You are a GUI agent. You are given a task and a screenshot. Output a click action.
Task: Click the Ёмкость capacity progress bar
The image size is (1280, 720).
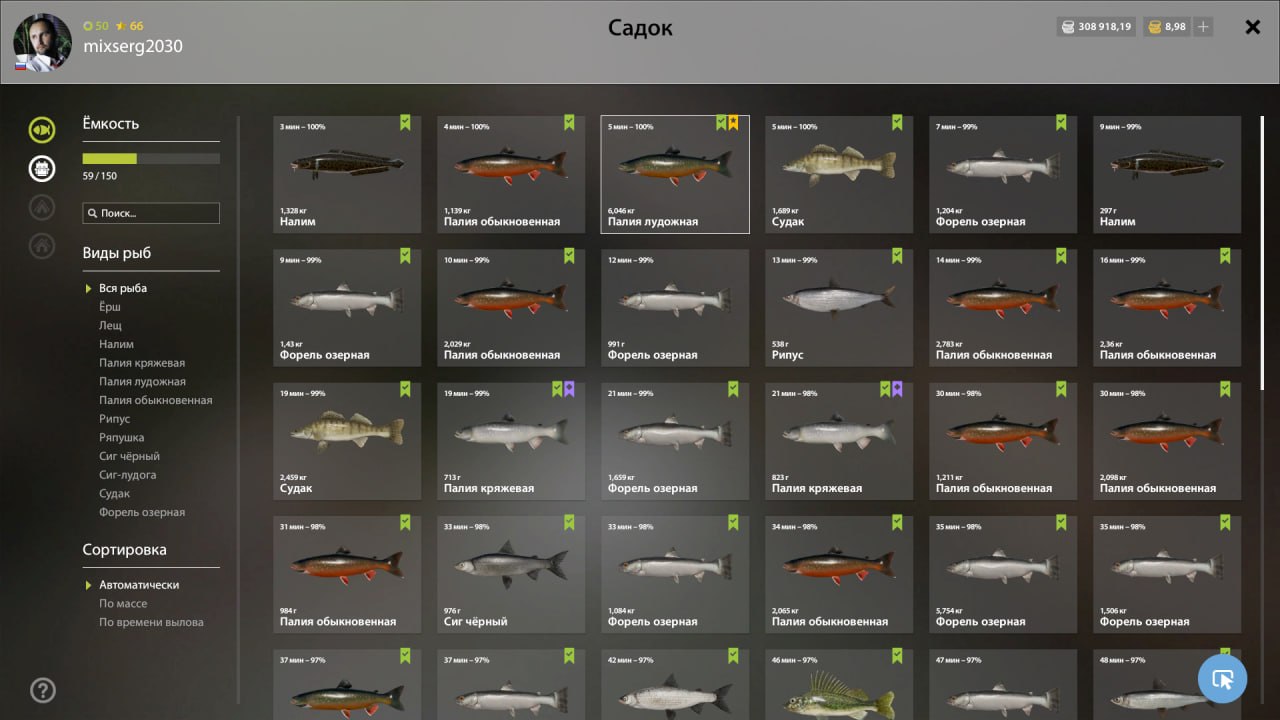[151, 158]
